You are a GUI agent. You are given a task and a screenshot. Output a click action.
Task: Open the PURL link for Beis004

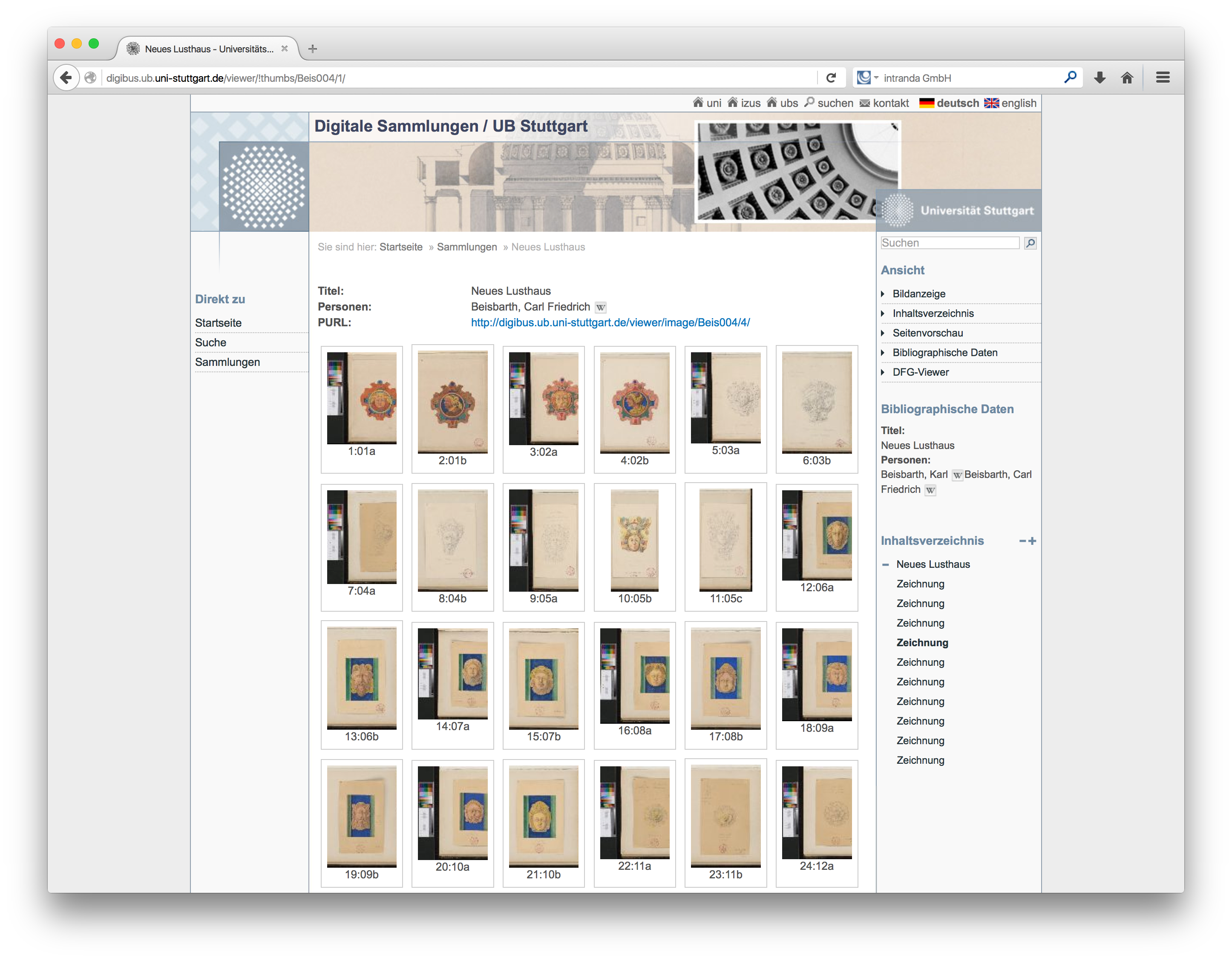610,322
